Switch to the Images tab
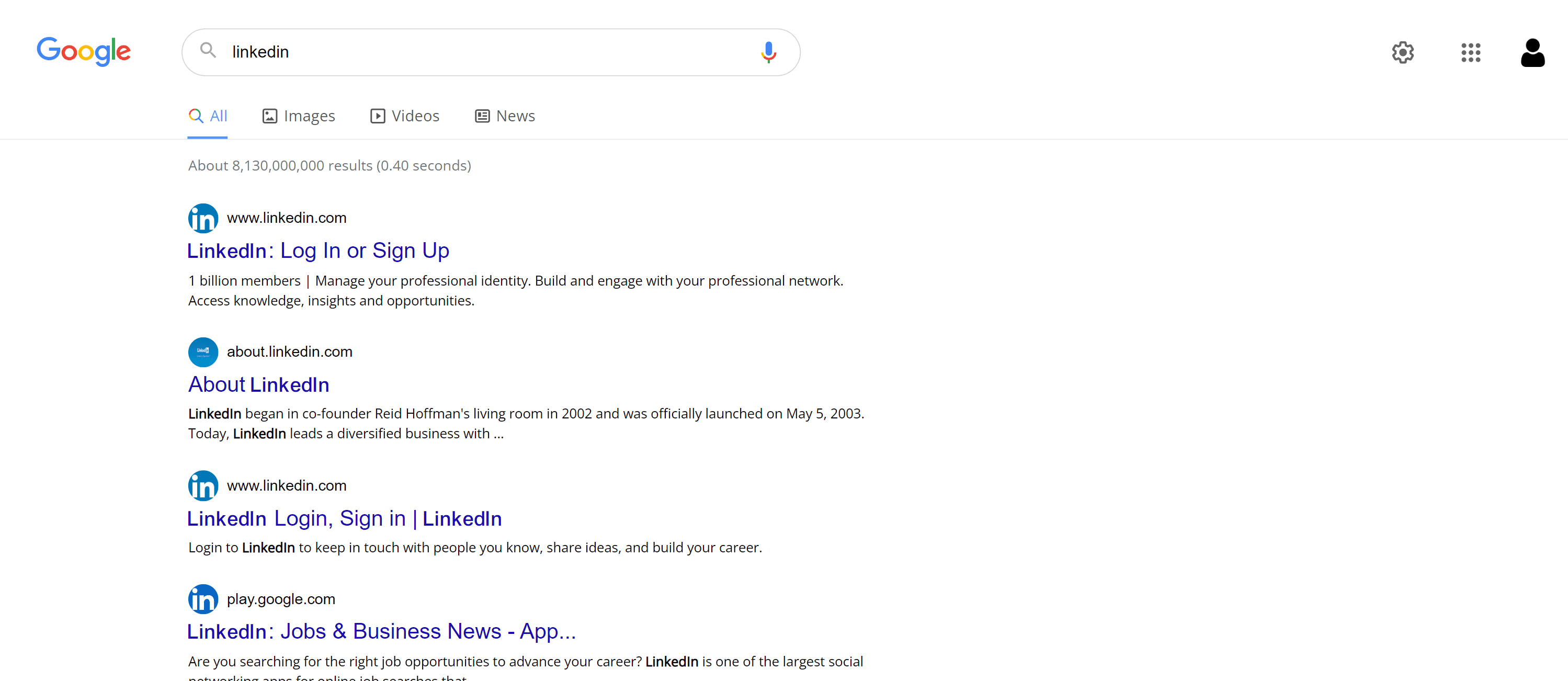1568x681 pixels. (x=298, y=116)
